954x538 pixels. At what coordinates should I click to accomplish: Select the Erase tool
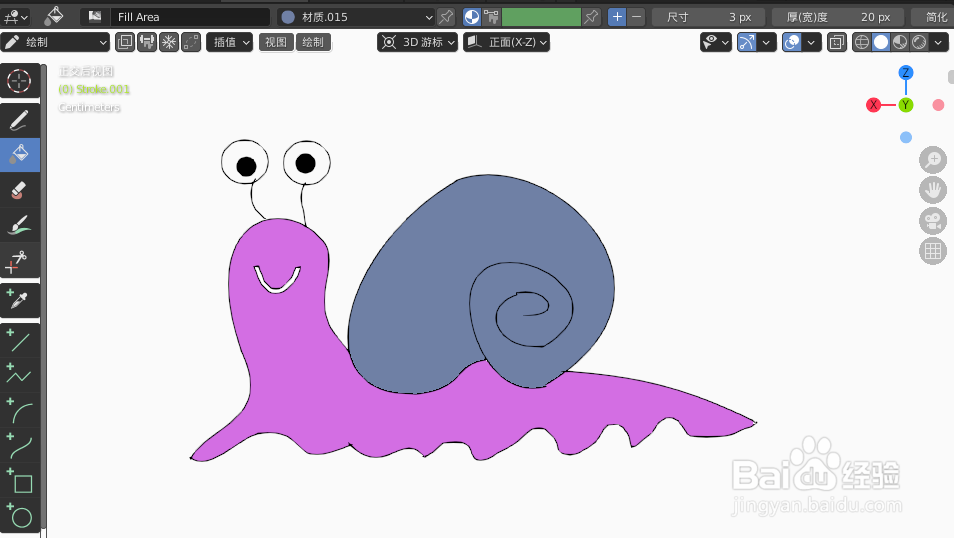[19, 190]
